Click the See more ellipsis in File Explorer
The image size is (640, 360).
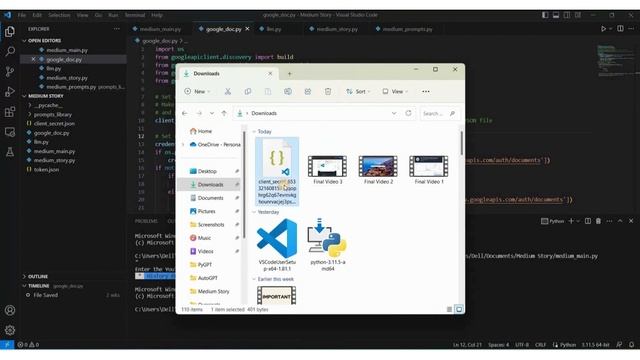click(x=426, y=91)
